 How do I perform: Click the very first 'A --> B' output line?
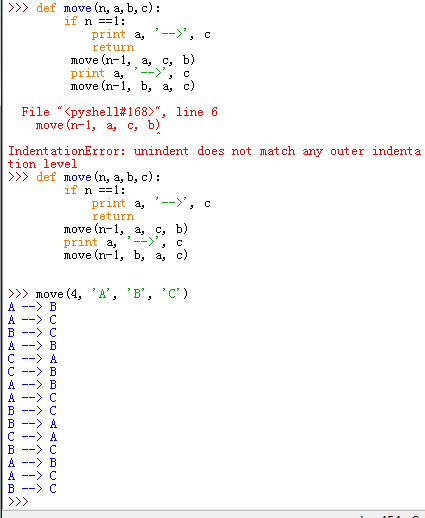tap(32, 307)
